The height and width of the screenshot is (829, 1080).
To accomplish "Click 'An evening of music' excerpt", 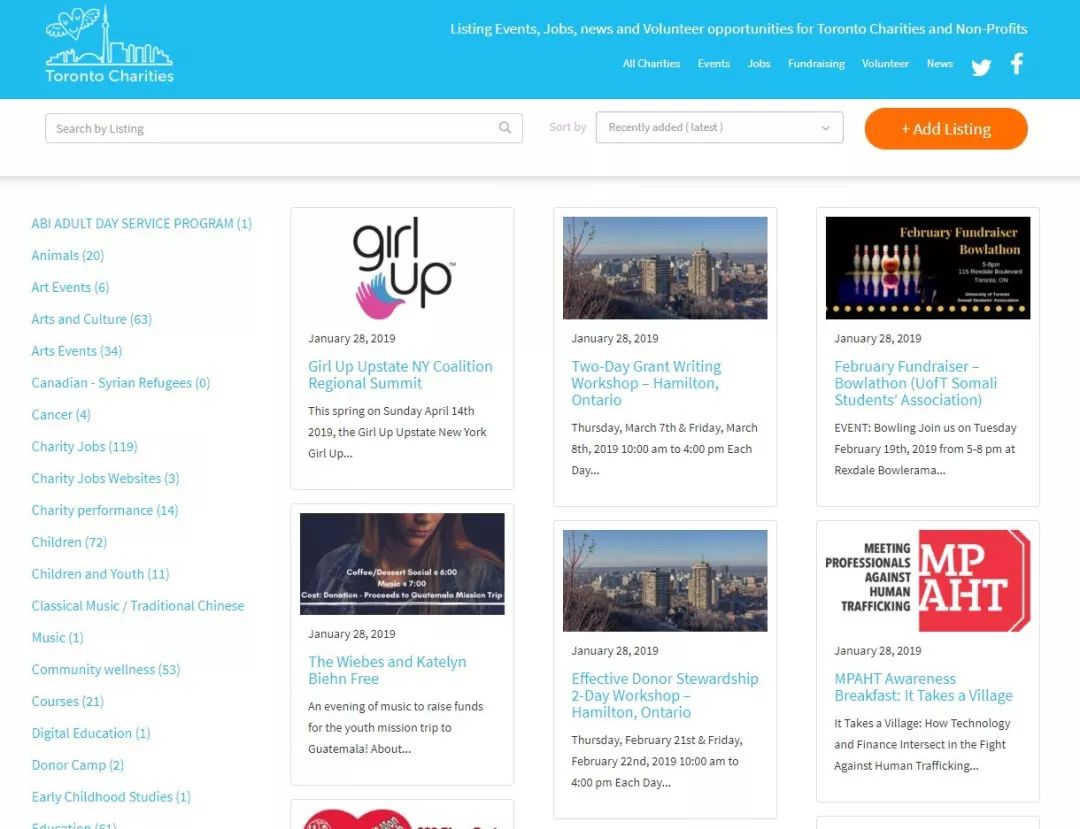I will (x=395, y=728).
